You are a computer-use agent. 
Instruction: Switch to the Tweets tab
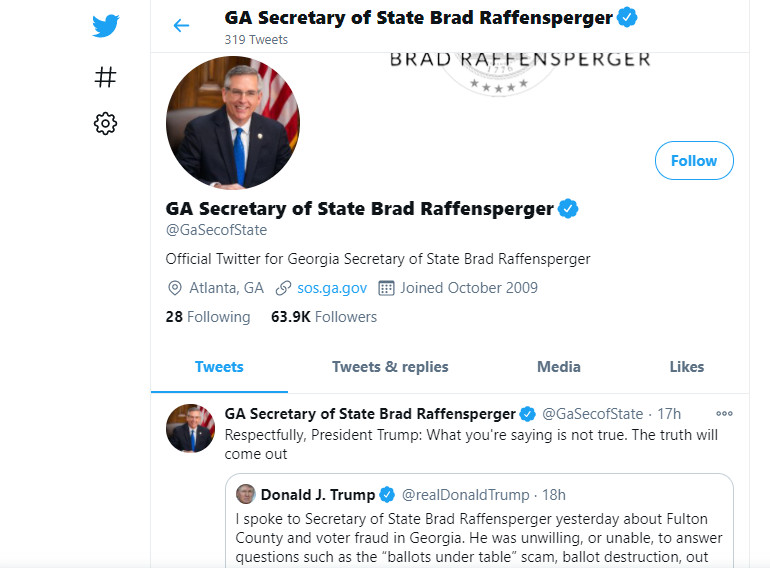219,367
